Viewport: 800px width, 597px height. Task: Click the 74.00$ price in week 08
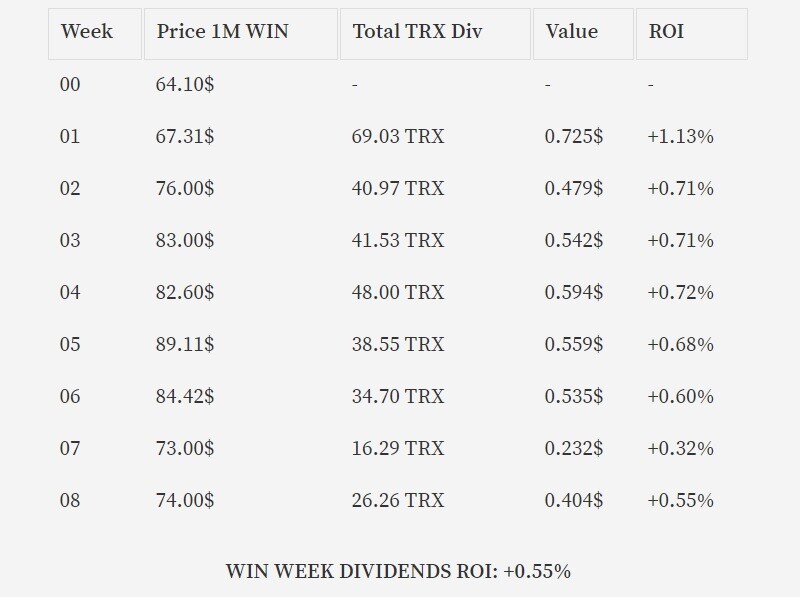(185, 501)
